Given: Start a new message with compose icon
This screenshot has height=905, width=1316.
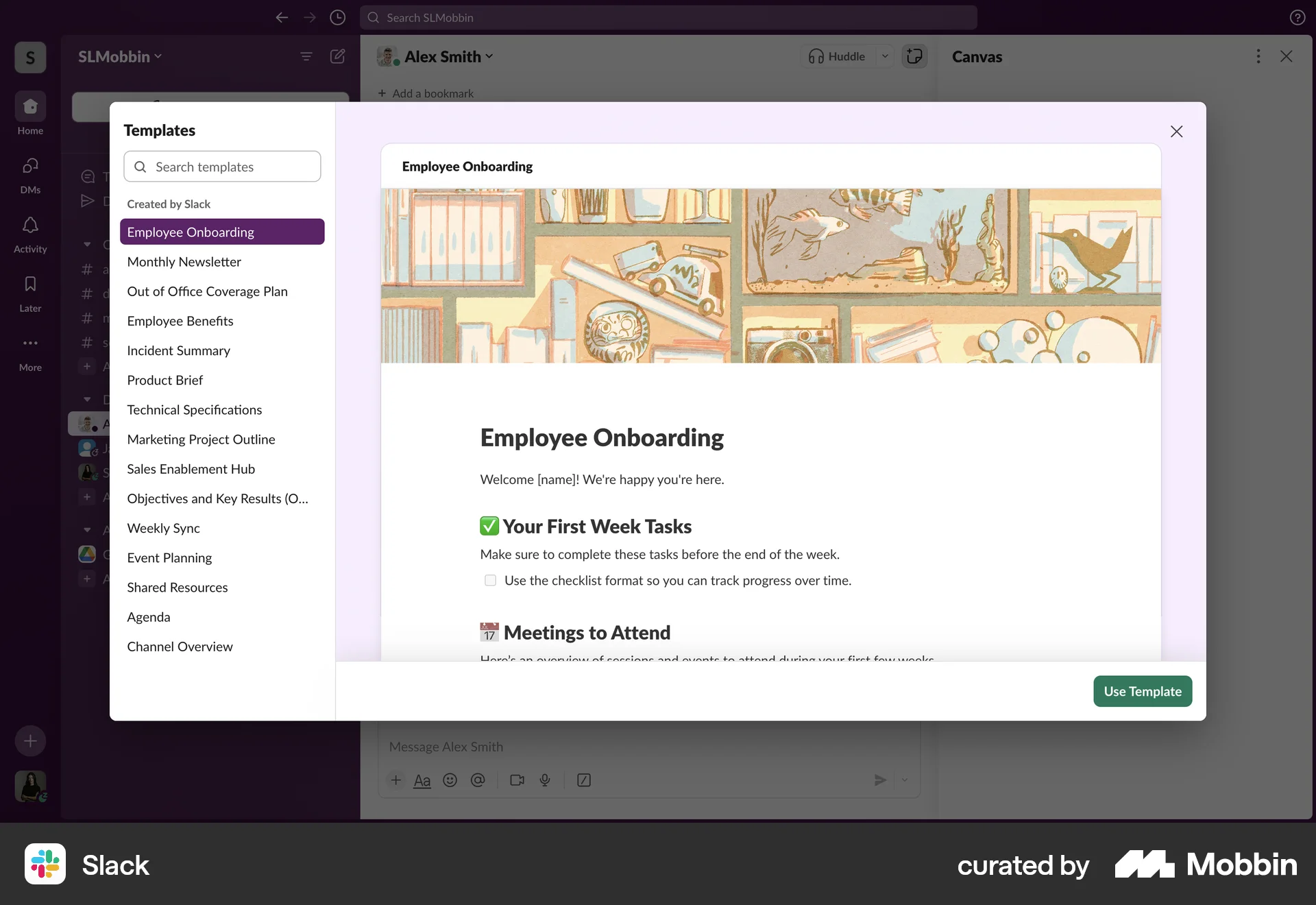Looking at the screenshot, I should 337,56.
